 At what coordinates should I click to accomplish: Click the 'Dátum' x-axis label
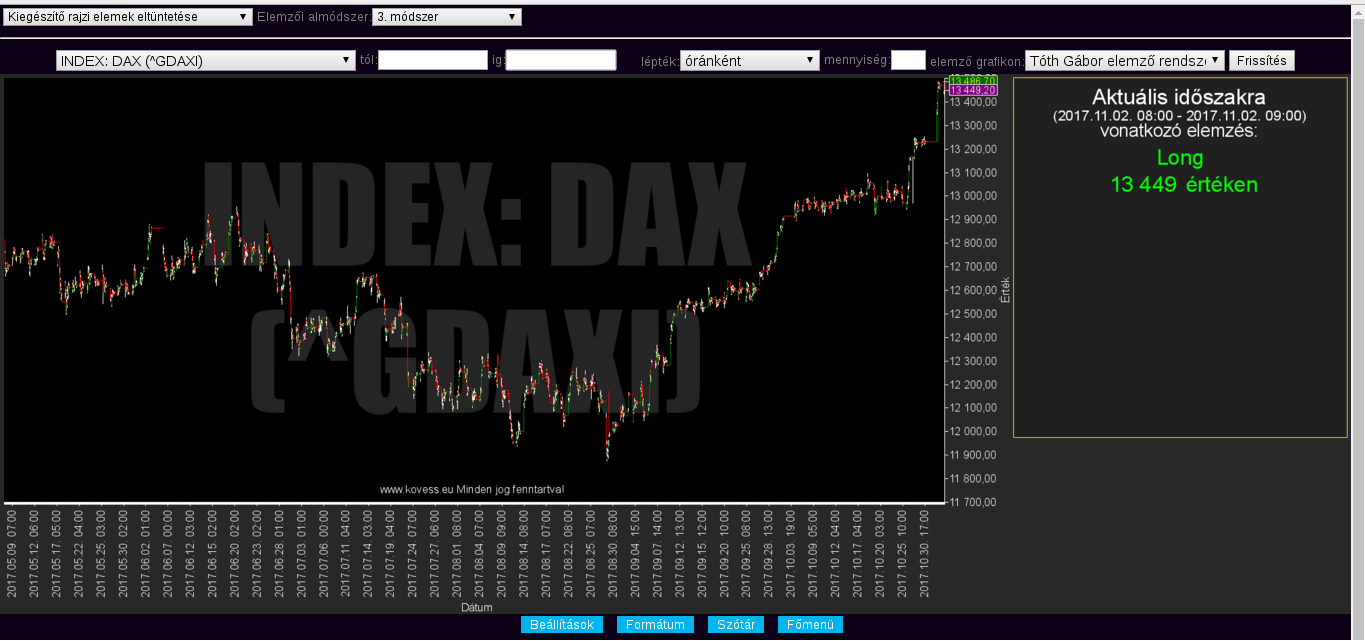(475, 607)
